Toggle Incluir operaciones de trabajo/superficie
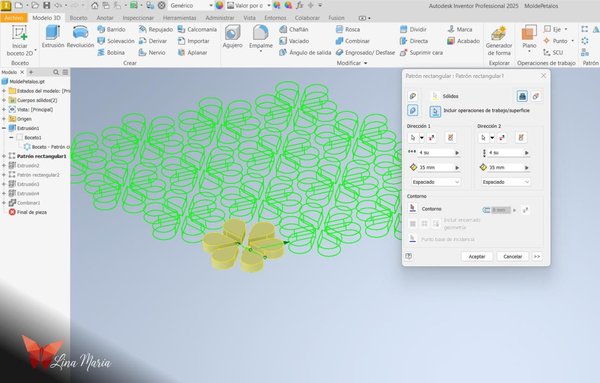This screenshot has width=600, height=383. click(x=435, y=111)
